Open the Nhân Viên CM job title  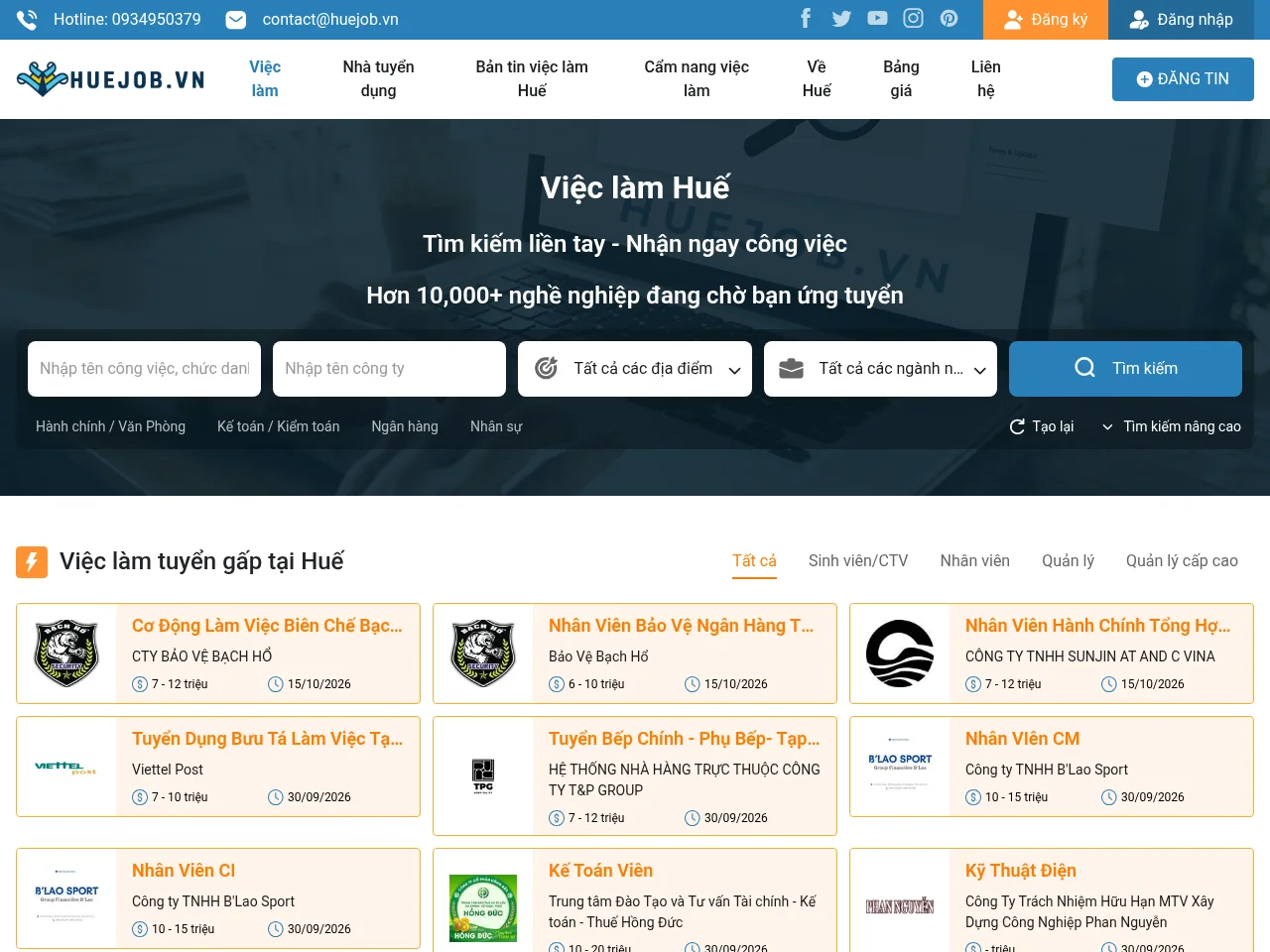1022,739
